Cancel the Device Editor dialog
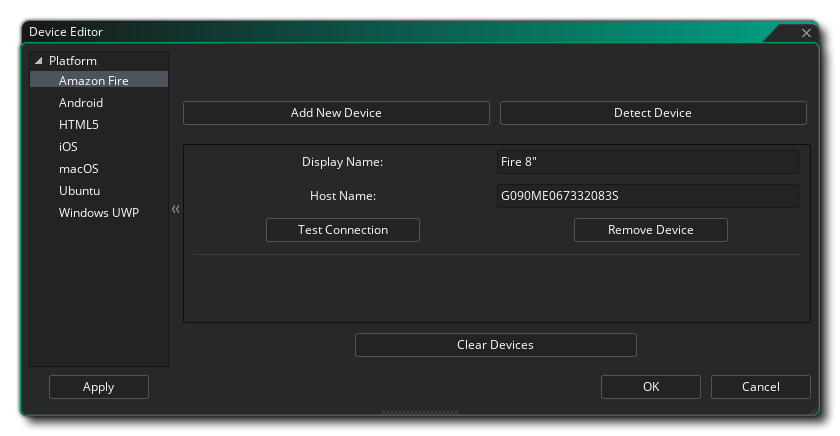The width and height of the screenshot is (840, 436). pos(760,387)
